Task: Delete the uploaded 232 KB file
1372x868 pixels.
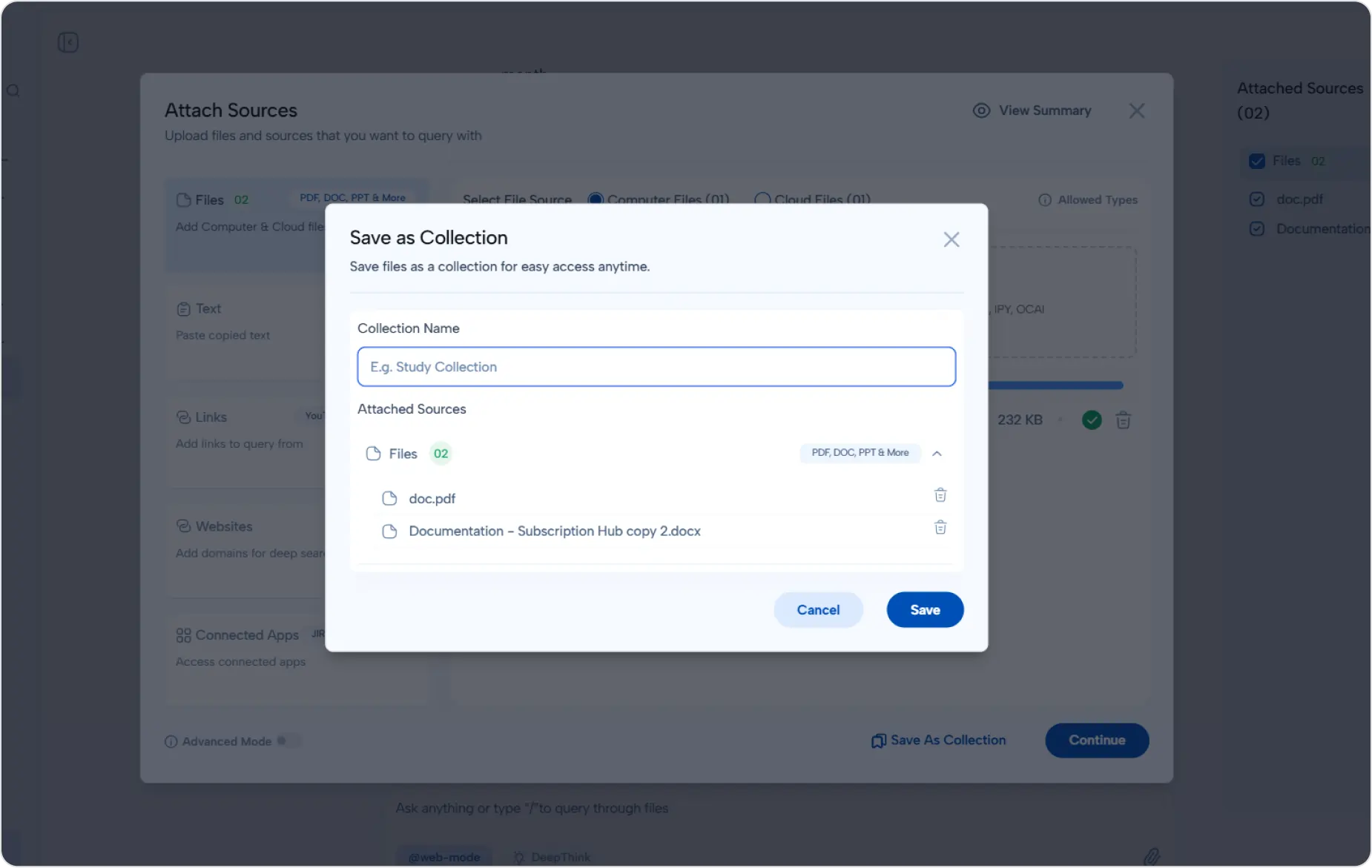Action: coord(1123,420)
